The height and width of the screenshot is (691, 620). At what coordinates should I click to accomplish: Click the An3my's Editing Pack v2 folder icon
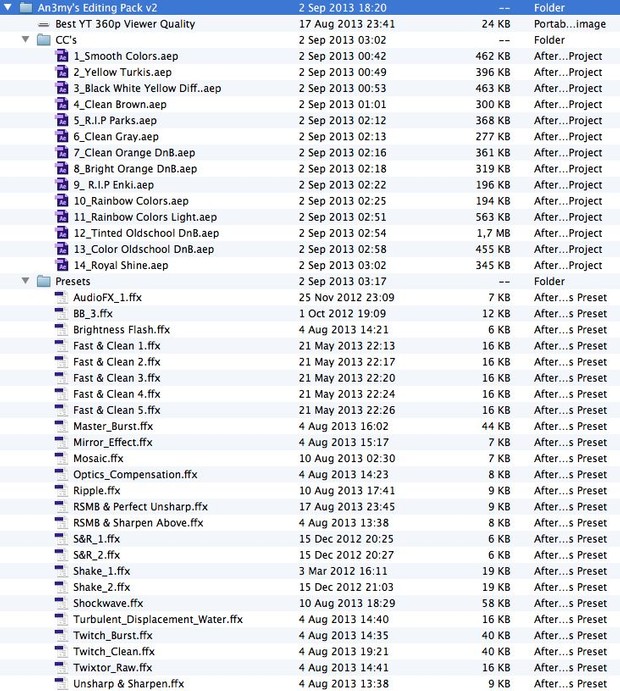[x=26, y=7]
